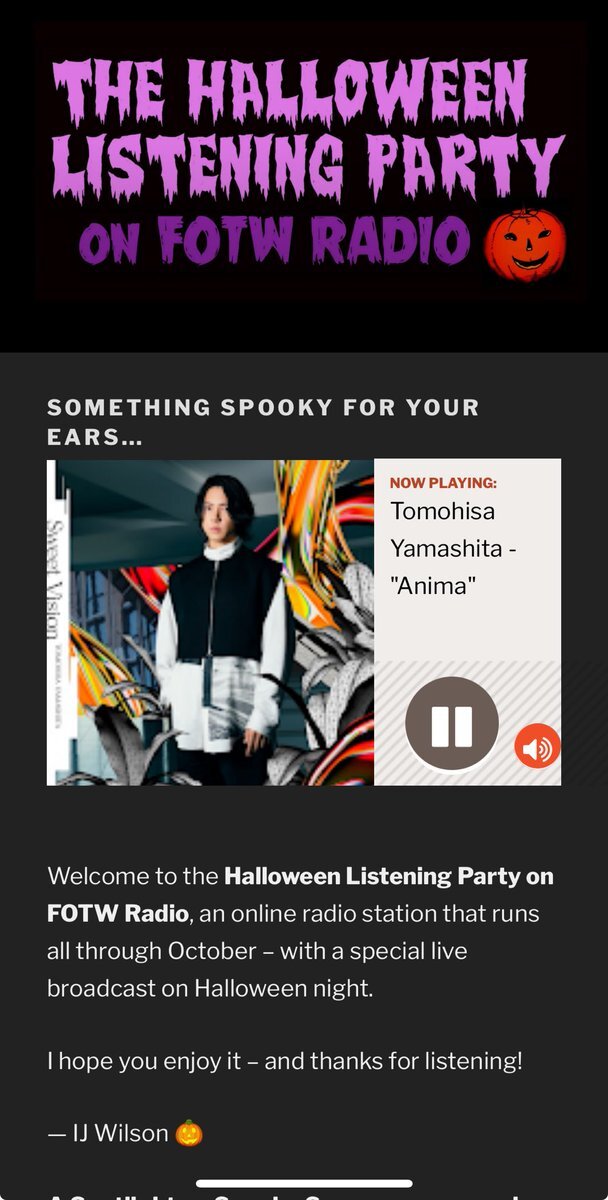Tap the iOS home indicator bar
This screenshot has width=608, height=1200.
pyautogui.click(x=304, y=1184)
